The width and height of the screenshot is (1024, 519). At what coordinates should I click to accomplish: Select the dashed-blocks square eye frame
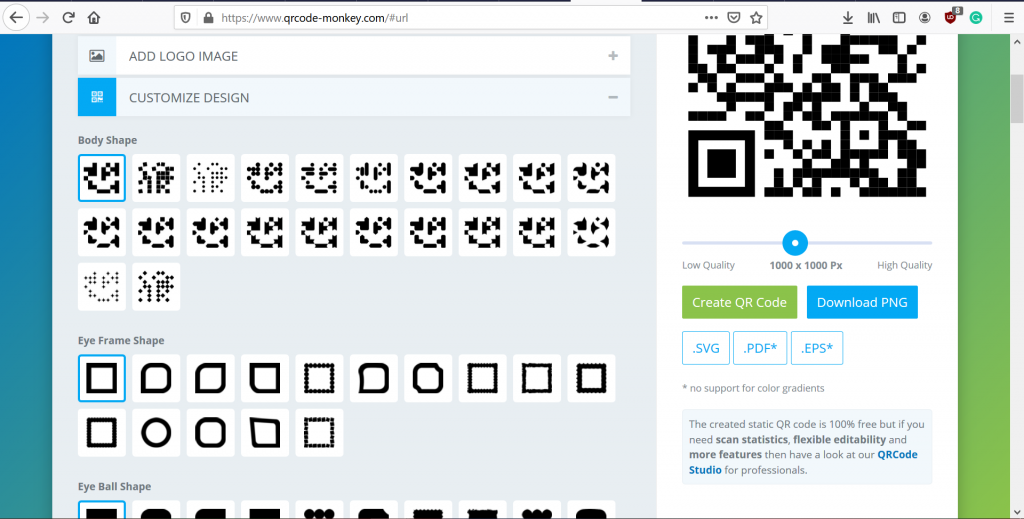[319, 433]
